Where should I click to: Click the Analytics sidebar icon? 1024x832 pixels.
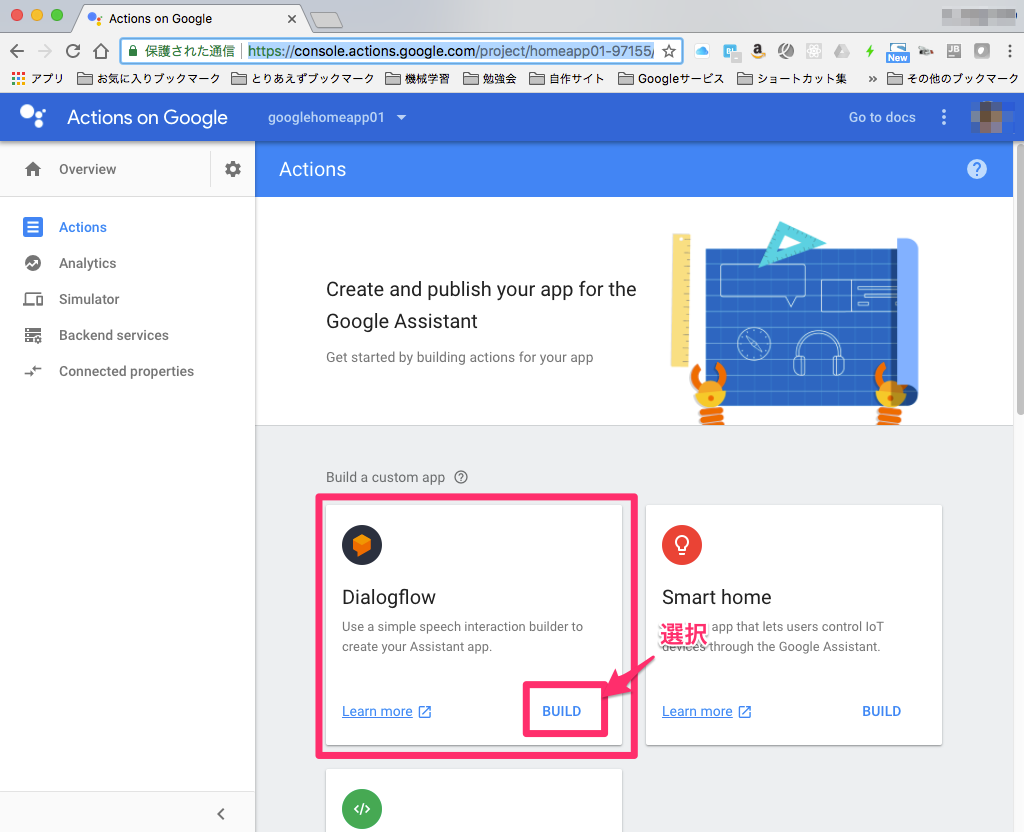(x=33, y=263)
